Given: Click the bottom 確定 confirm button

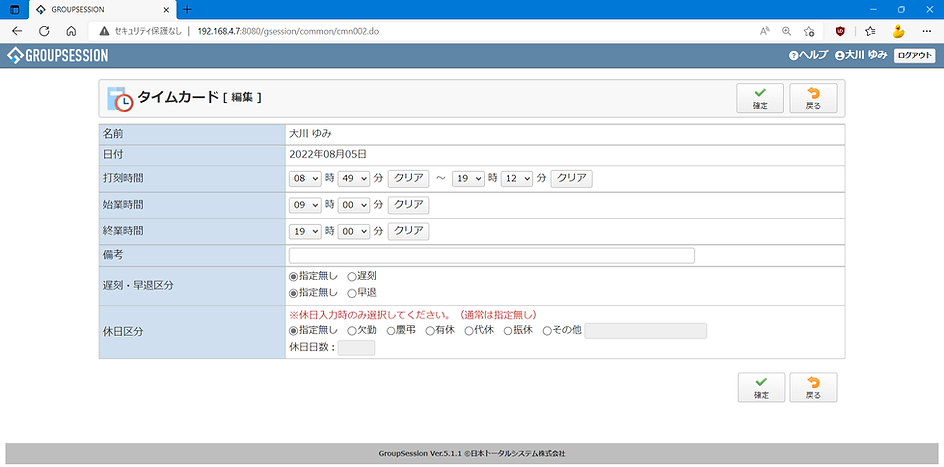Looking at the screenshot, I should pos(761,388).
